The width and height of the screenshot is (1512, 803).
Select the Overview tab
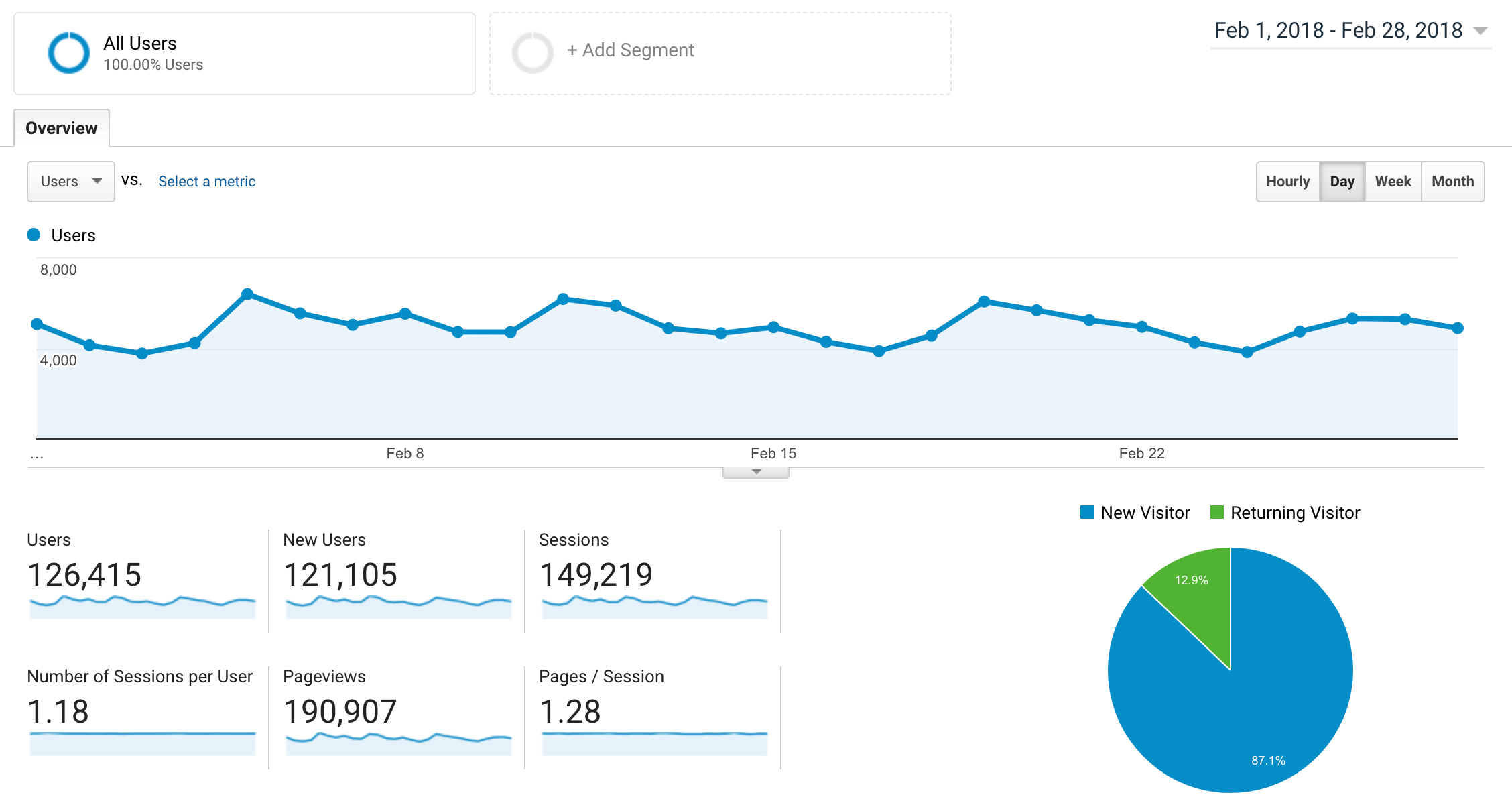[61, 127]
